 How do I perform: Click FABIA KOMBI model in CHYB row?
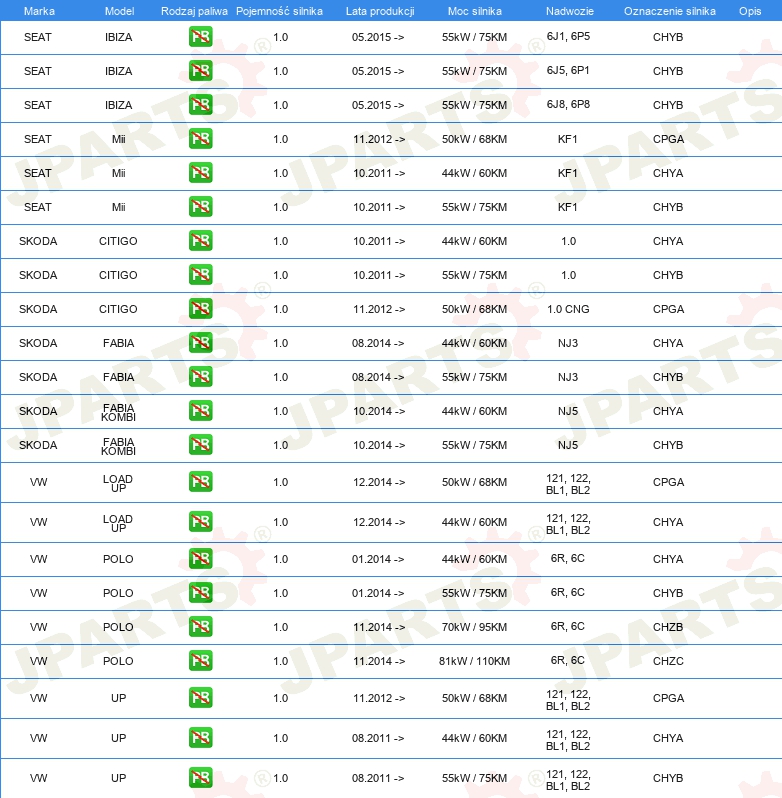[x=119, y=446]
